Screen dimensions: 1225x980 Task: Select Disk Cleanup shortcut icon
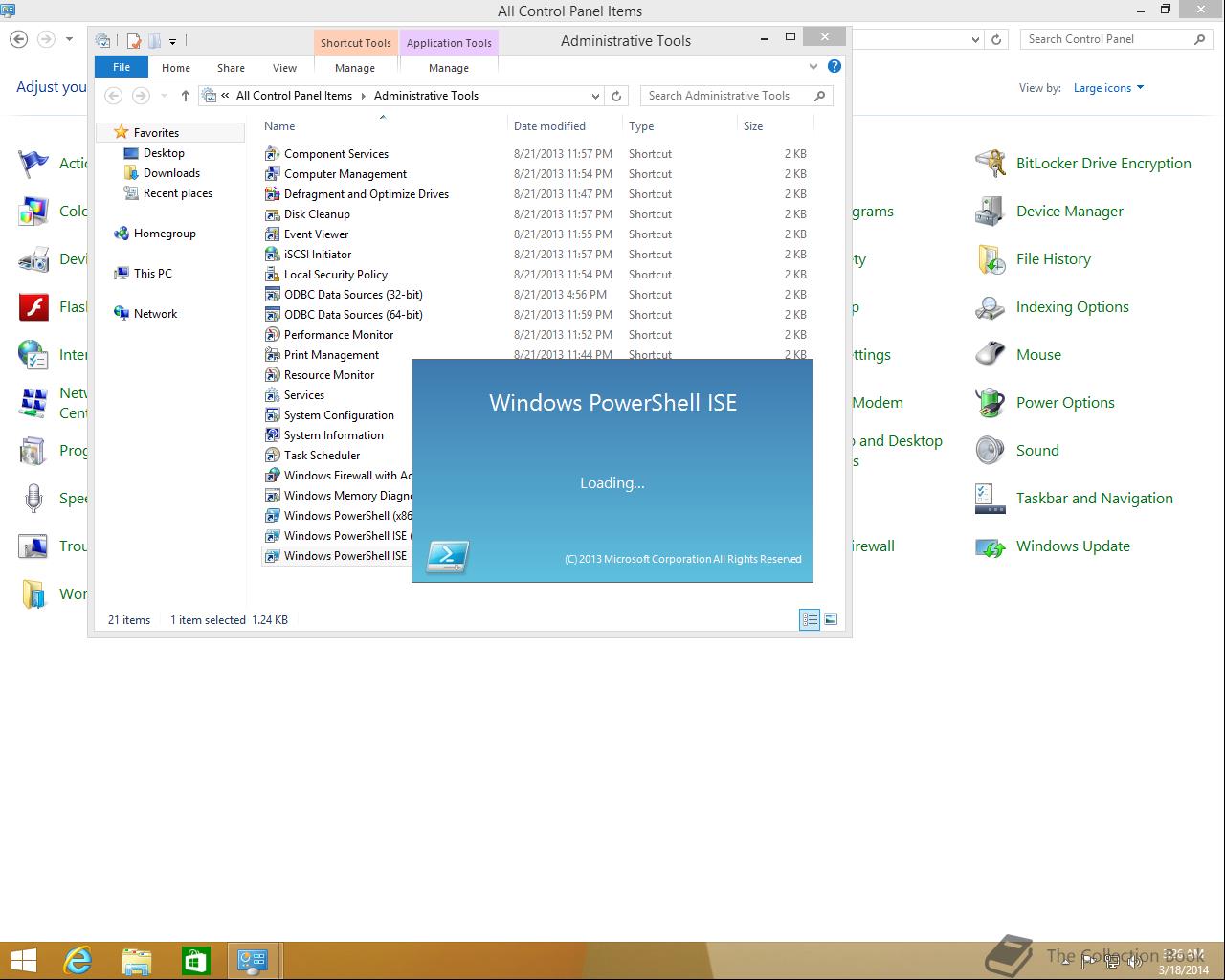click(x=273, y=214)
